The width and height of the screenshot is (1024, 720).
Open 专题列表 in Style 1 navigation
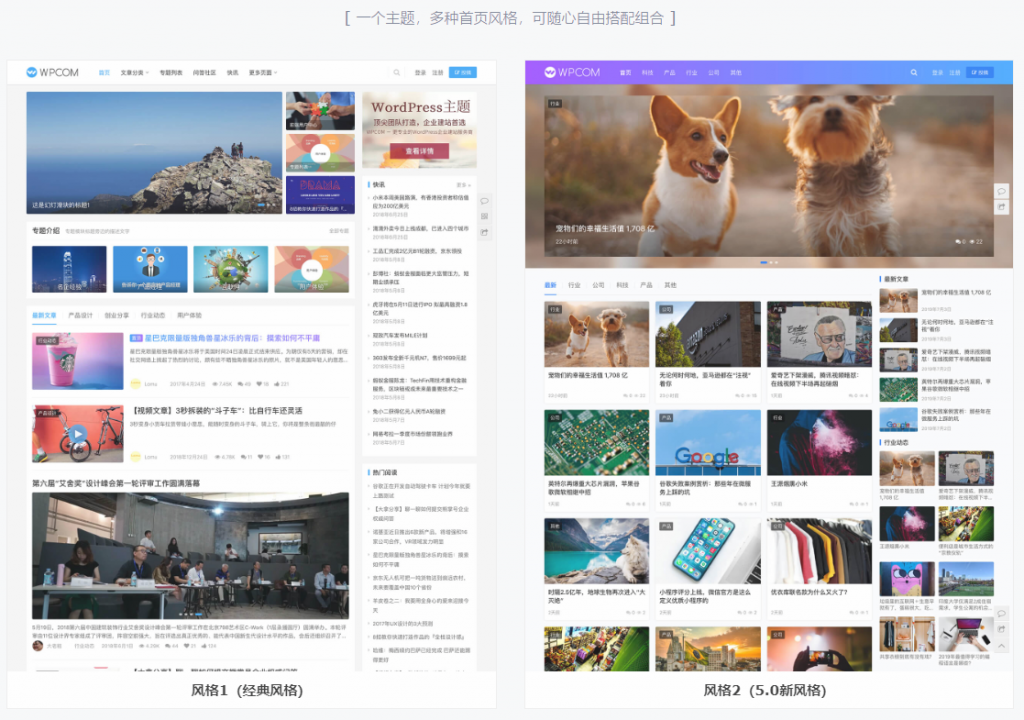(x=171, y=73)
